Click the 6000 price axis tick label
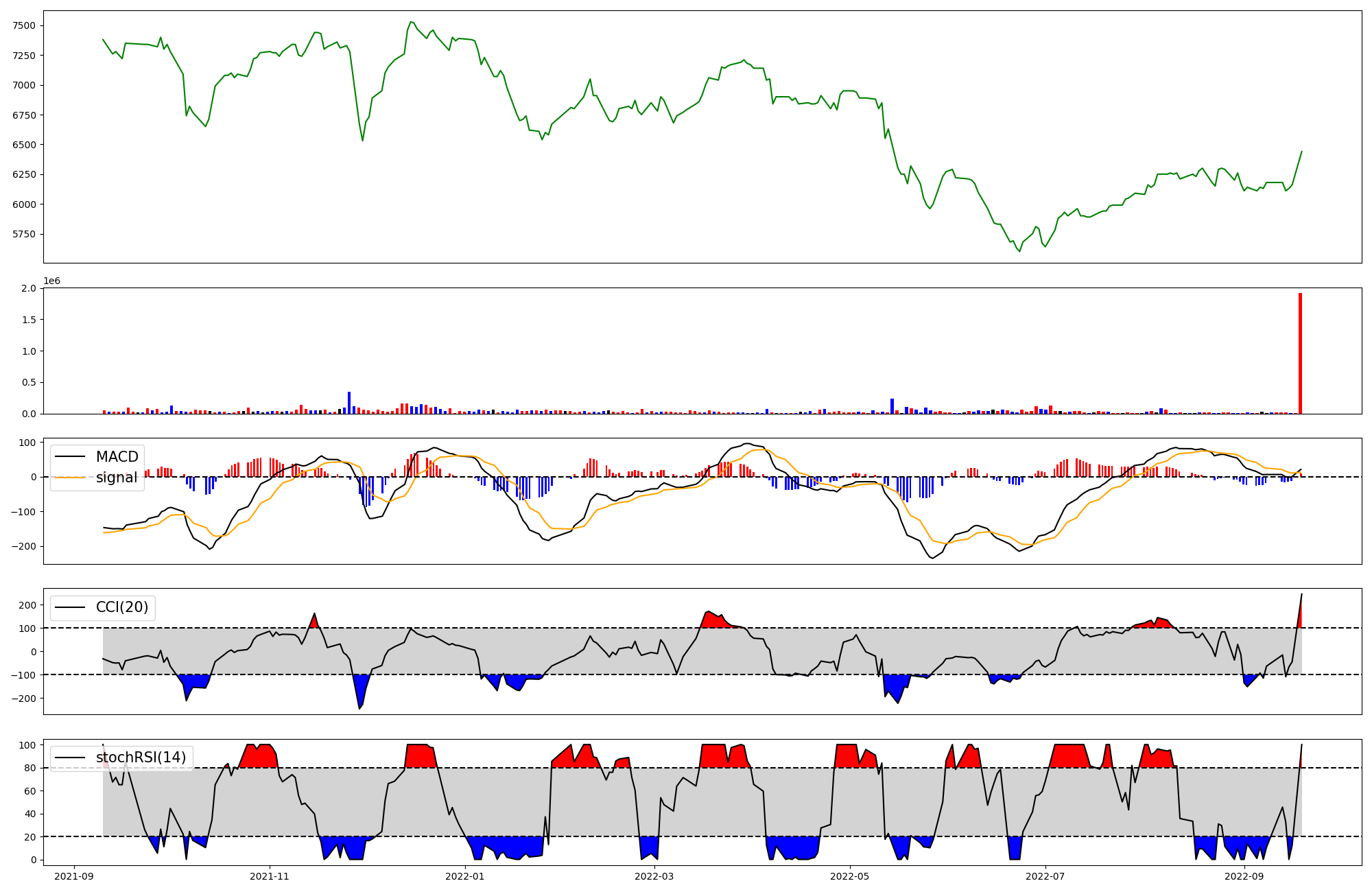This screenshot has width=1372, height=892. (24, 204)
